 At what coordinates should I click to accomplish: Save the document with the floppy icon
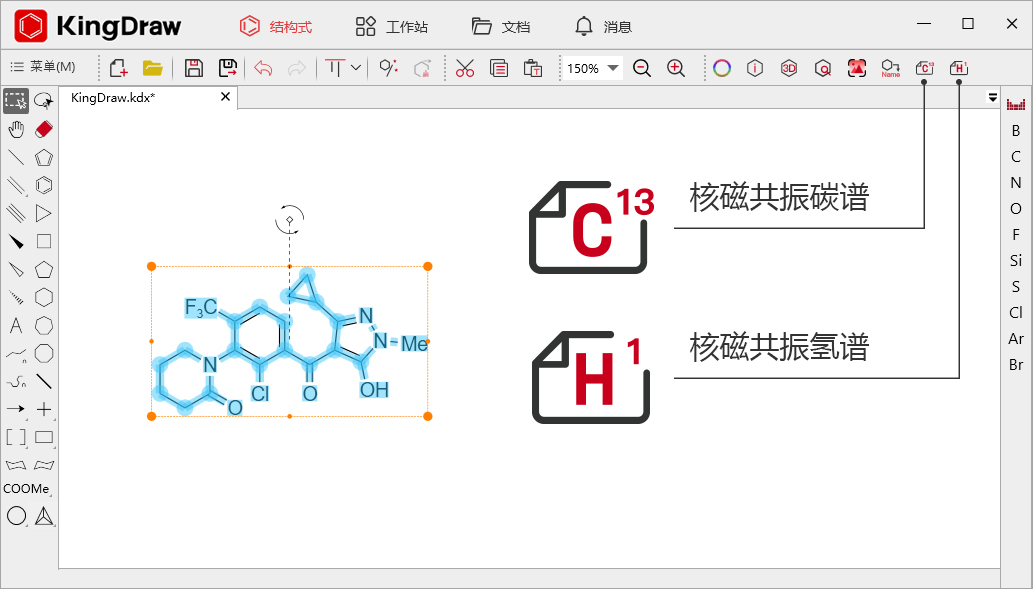[194, 68]
